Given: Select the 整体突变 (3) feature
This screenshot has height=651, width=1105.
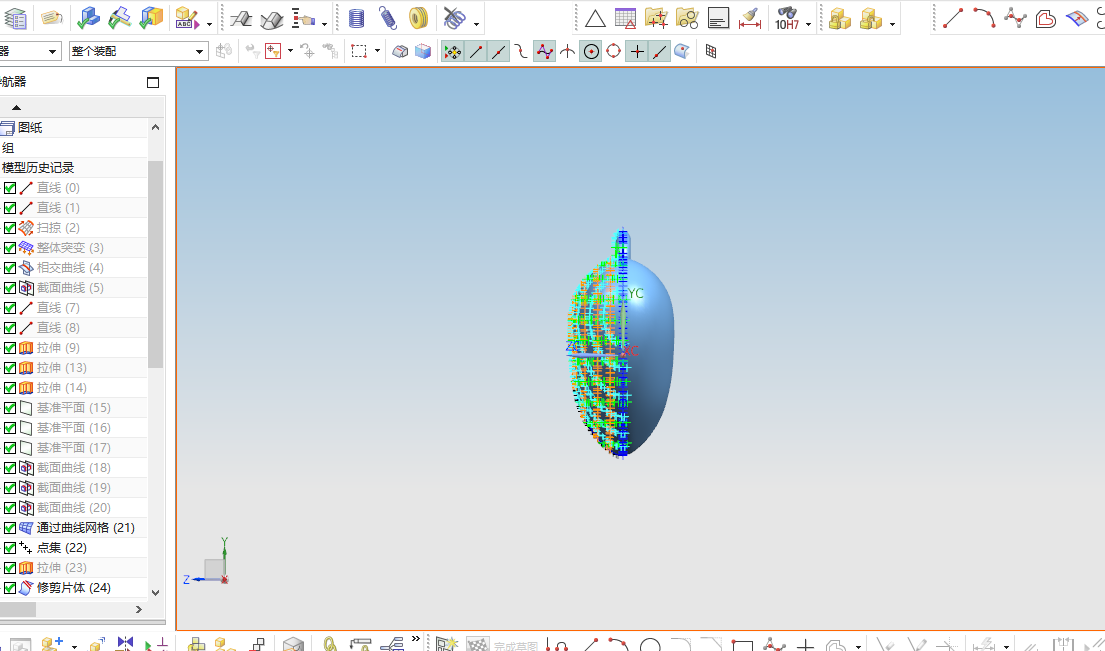Looking at the screenshot, I should coord(70,248).
